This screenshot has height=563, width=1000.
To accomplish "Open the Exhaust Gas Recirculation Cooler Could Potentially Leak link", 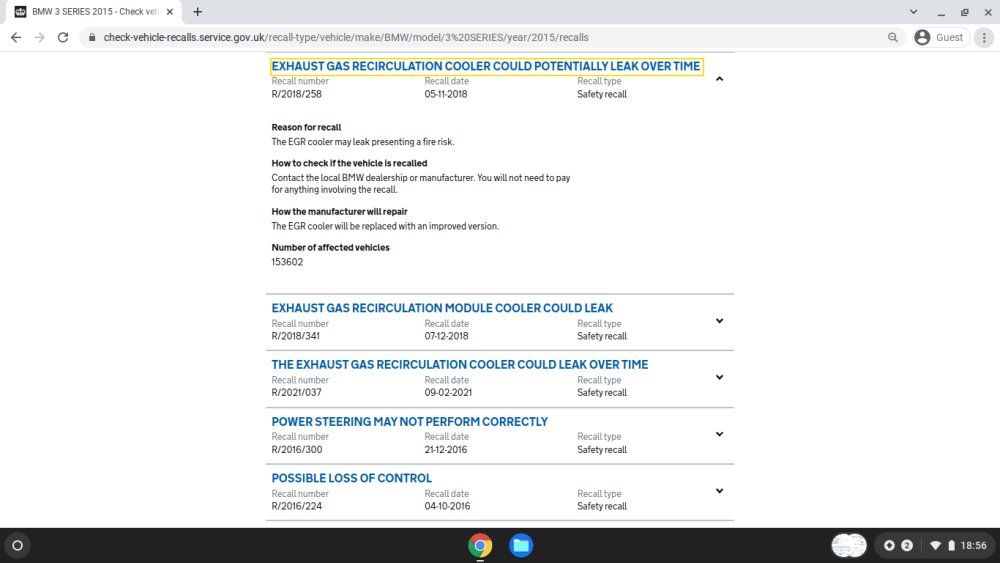I will [x=486, y=66].
